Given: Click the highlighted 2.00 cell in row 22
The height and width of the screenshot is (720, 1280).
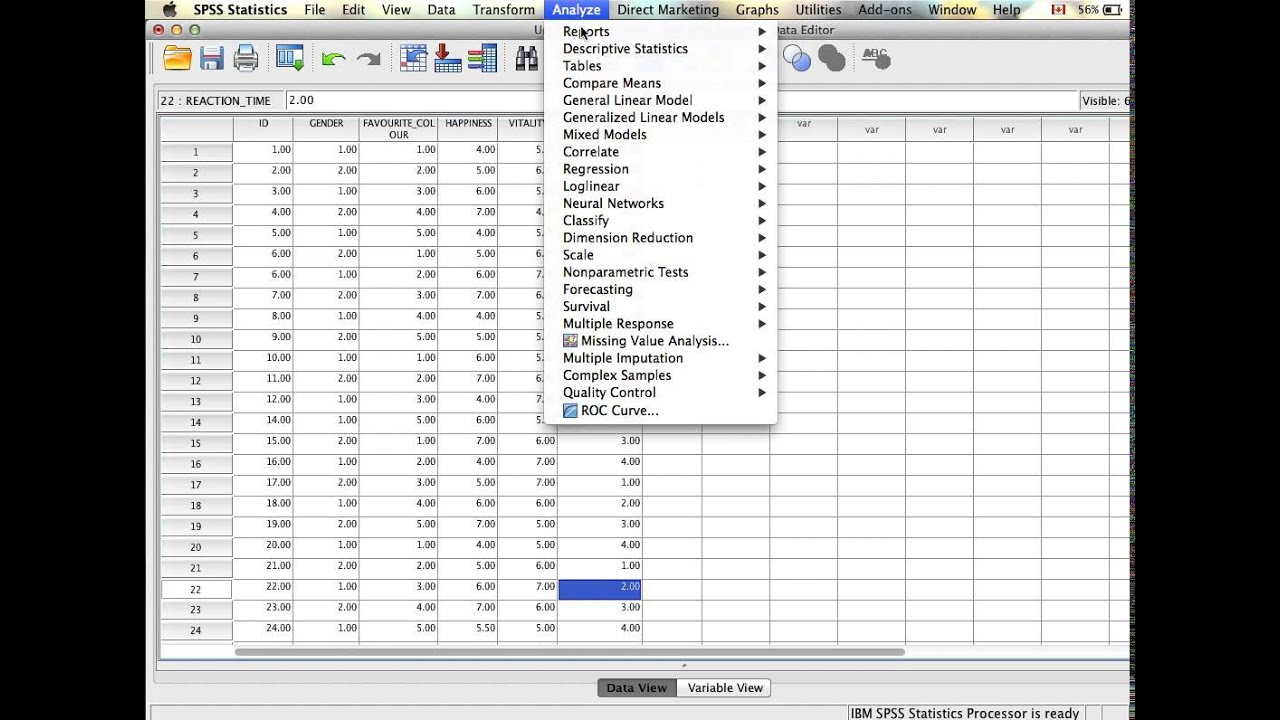Looking at the screenshot, I should click(600, 589).
